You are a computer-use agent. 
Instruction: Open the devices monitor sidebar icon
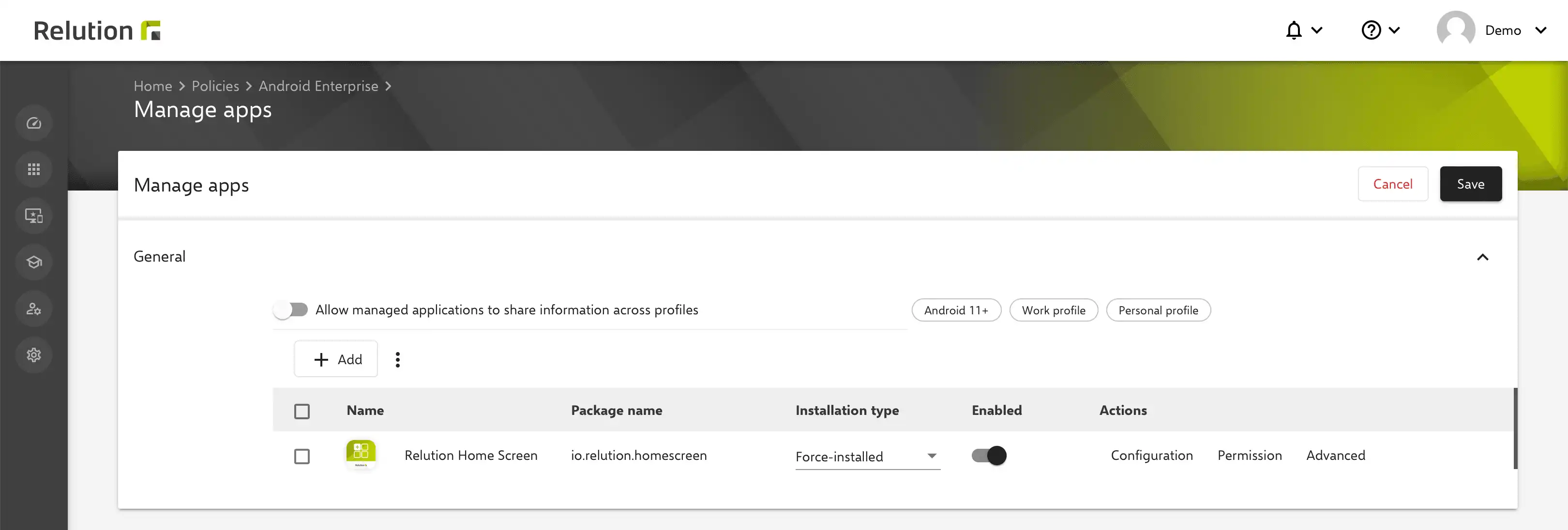(x=34, y=216)
